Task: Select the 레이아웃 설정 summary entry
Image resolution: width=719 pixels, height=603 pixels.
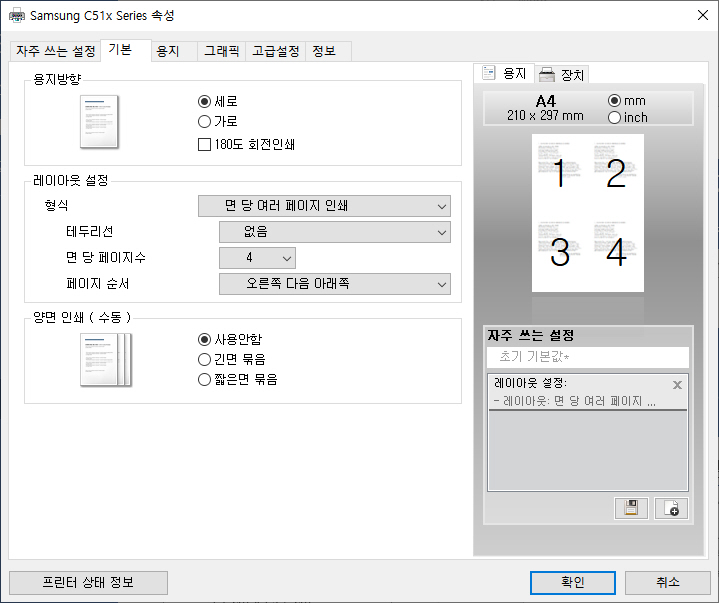Action: (x=588, y=392)
